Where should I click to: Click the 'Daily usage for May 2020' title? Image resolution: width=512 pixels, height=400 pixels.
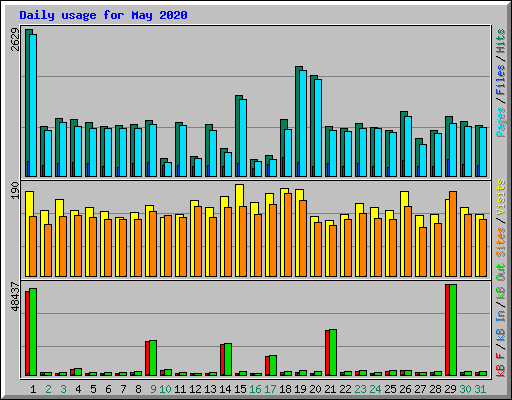103,15
